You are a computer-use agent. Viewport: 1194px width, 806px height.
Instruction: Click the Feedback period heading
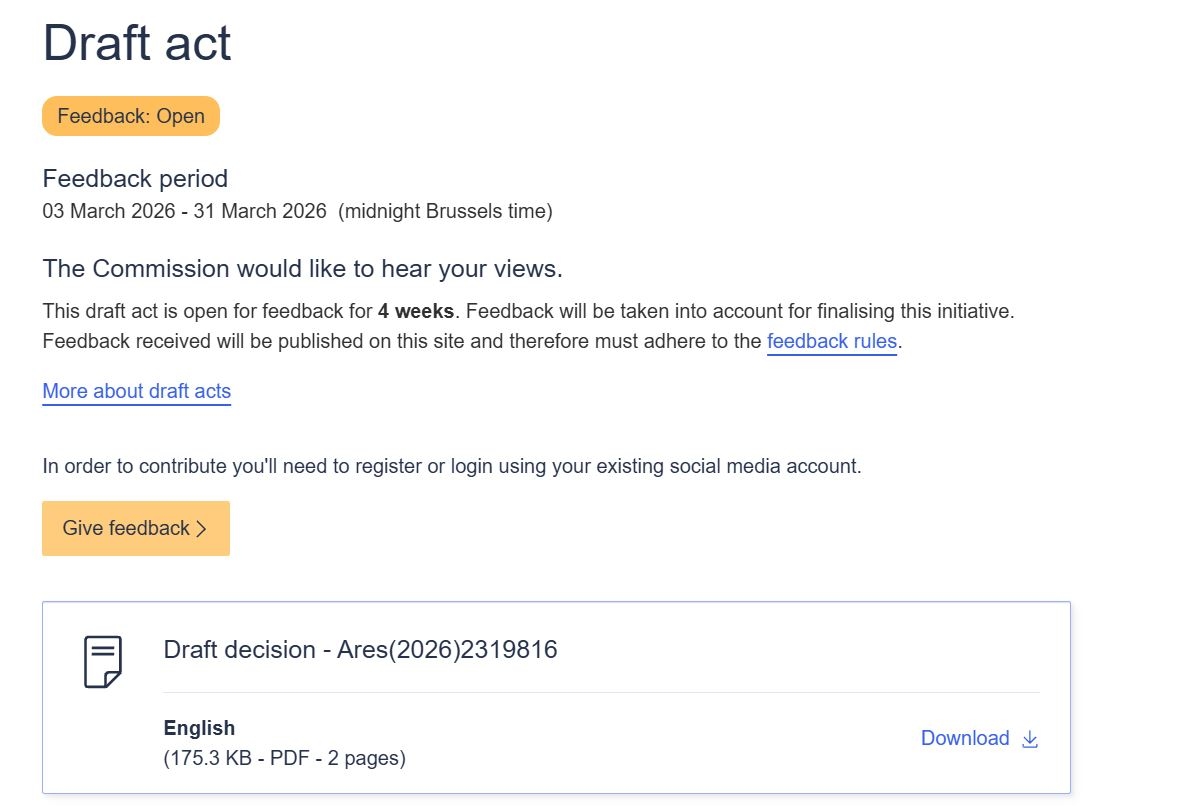click(x=135, y=179)
